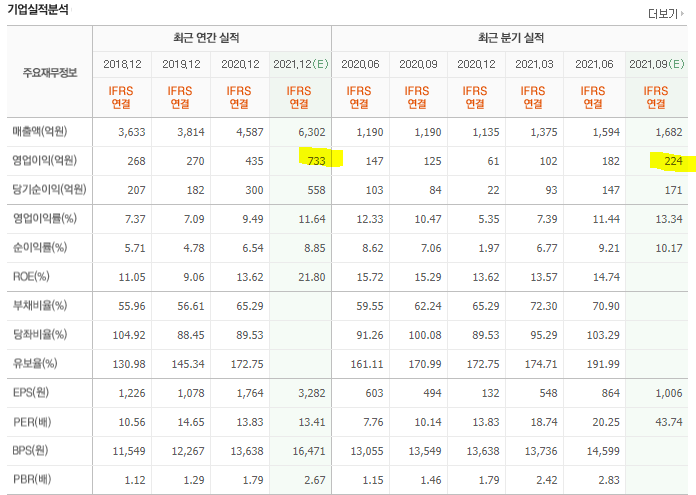Select the 최근 연간 실적 header
This screenshot has width=696, height=495.
[x=206, y=38]
